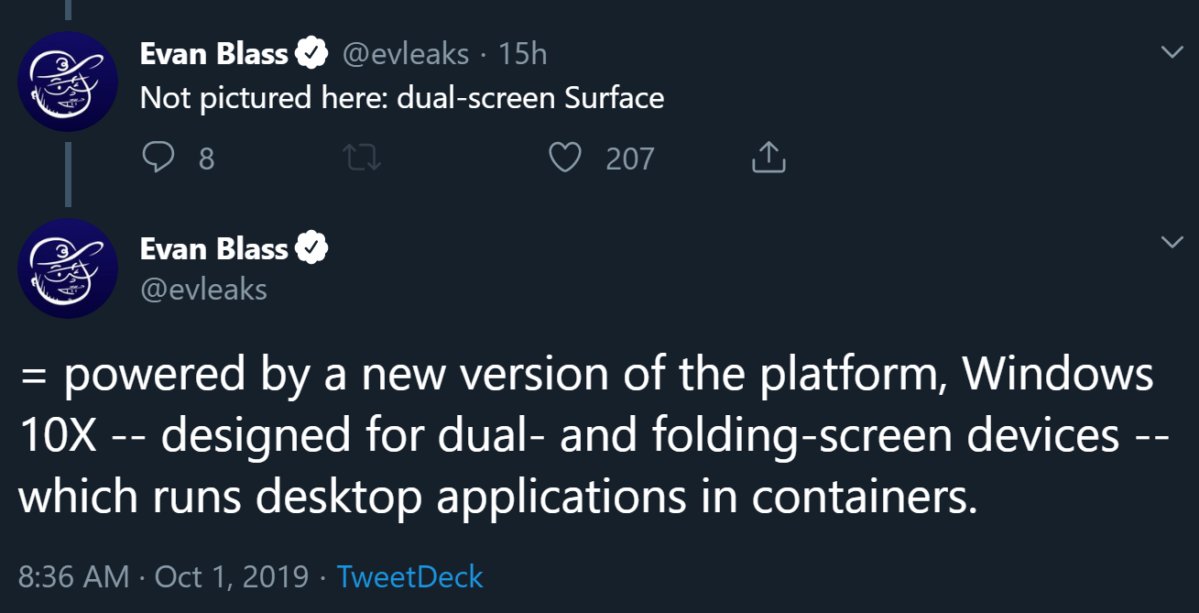The height and width of the screenshot is (613, 1199).
Task: Click the top Evan Blass avatar
Action: [67, 81]
